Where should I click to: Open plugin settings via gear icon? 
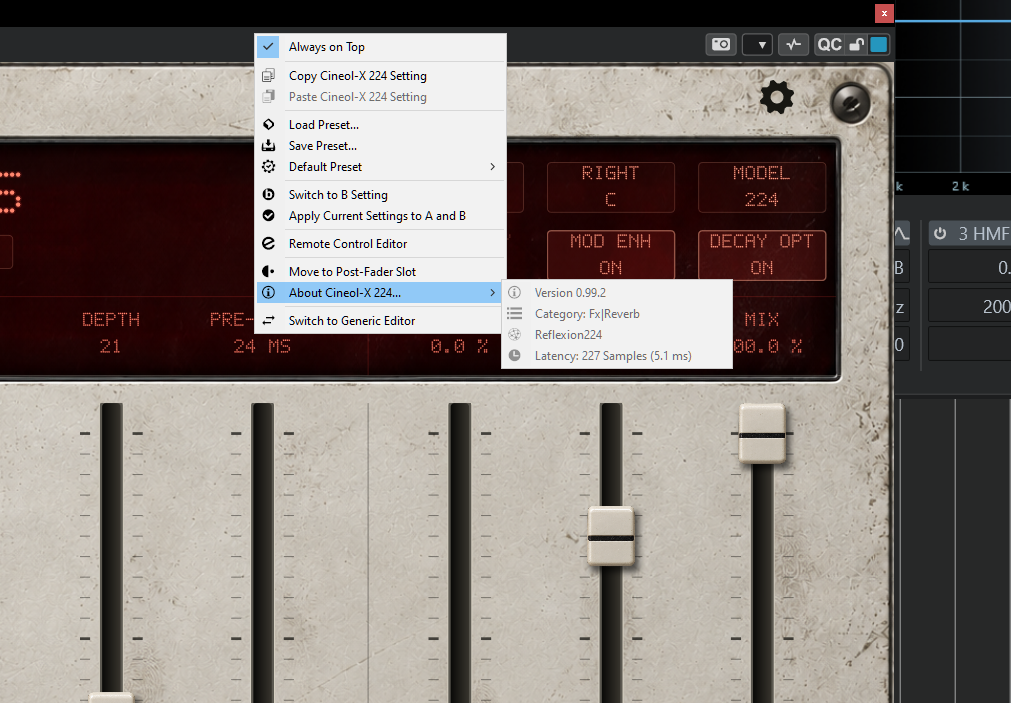click(x=776, y=97)
